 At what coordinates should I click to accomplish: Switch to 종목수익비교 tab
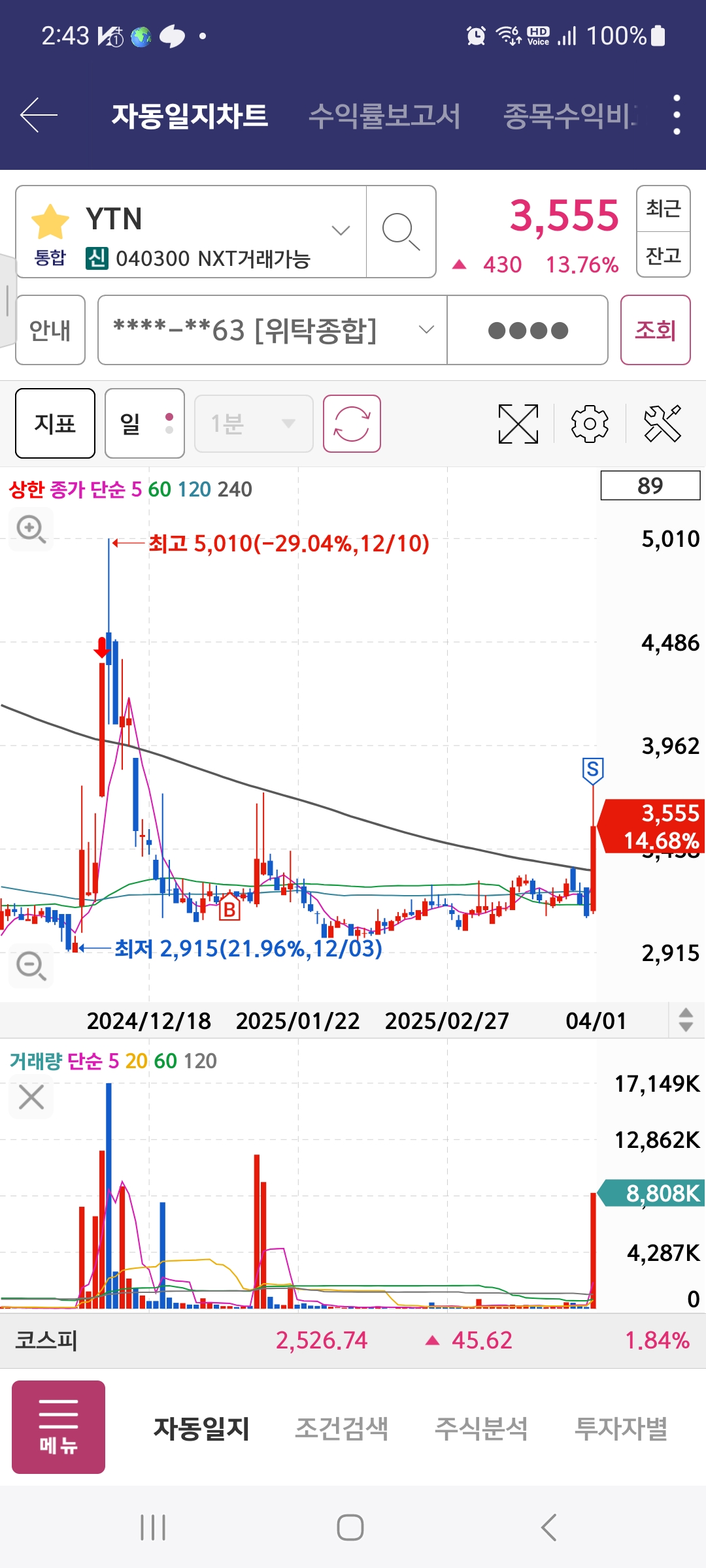[x=569, y=116]
